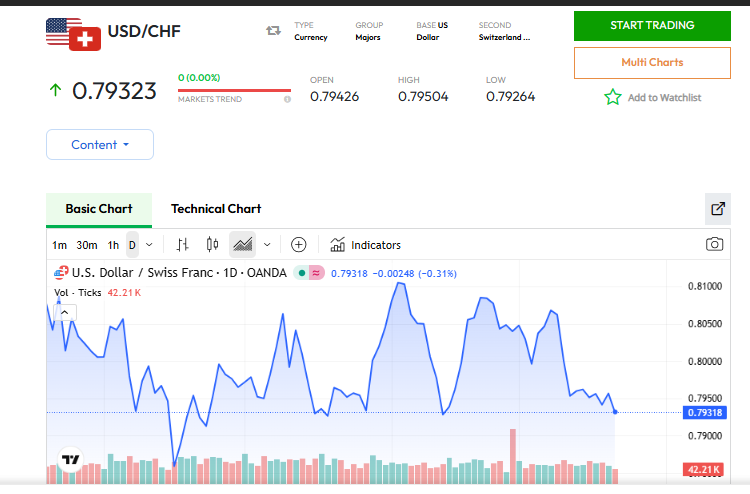Select the bar chart style icon
Viewport: 750px width, 494px height.
point(182,245)
